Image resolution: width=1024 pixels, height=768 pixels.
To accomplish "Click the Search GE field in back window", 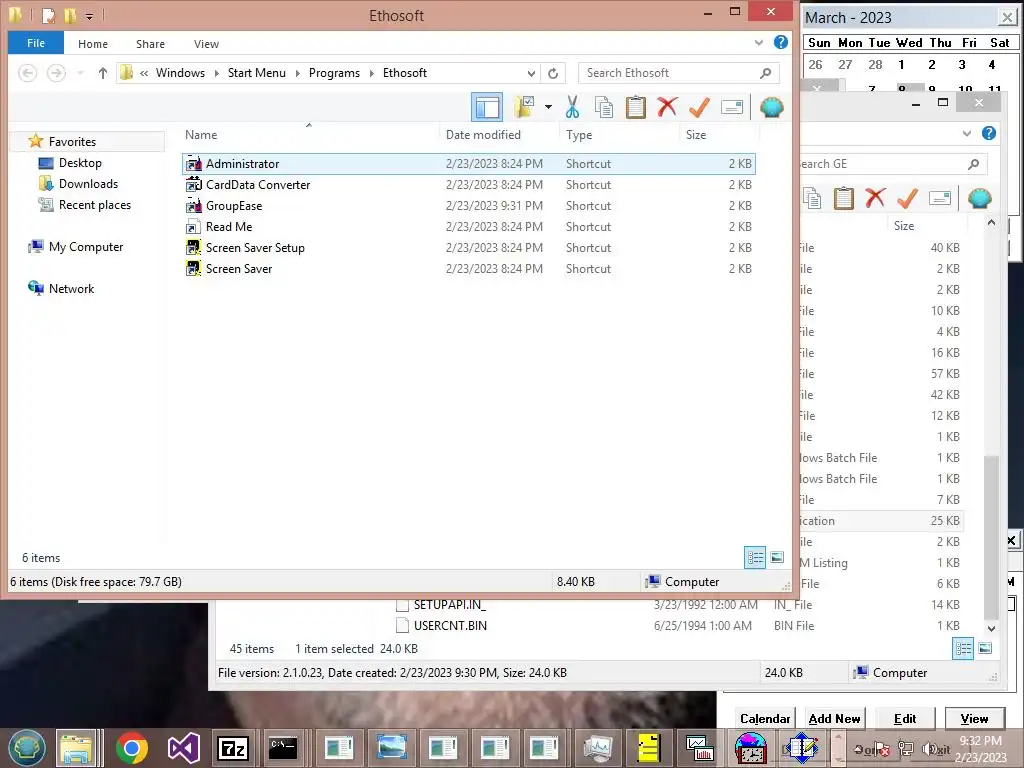I will pos(891,164).
